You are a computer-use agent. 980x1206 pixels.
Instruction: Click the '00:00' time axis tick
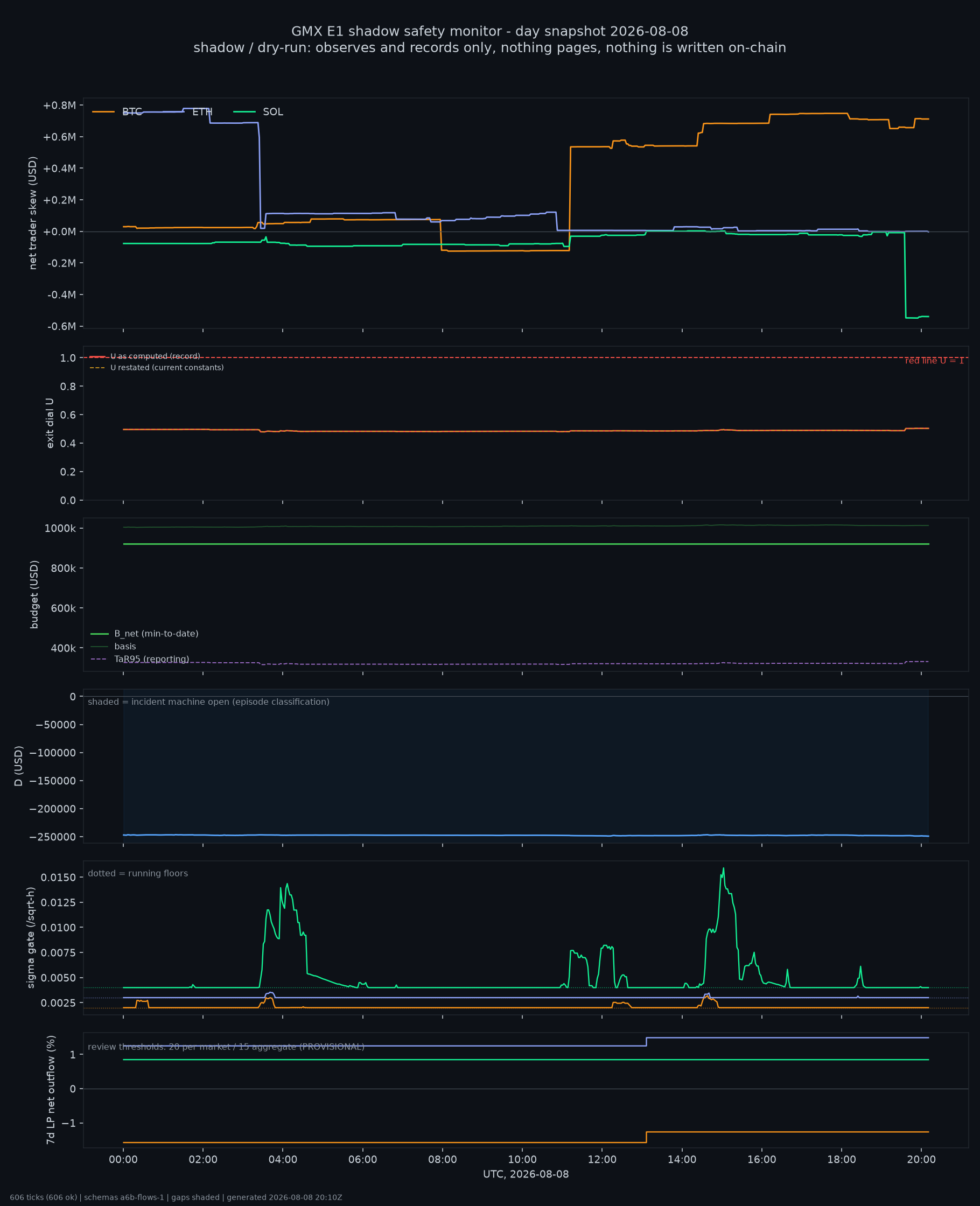[x=124, y=1160]
